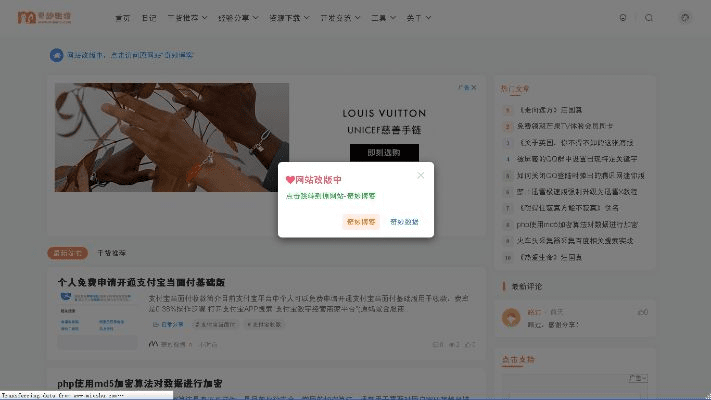Image resolution: width=711 pixels, height=400 pixels.
Task: Close the Louis Vuitton ad banner
Action: (473, 88)
